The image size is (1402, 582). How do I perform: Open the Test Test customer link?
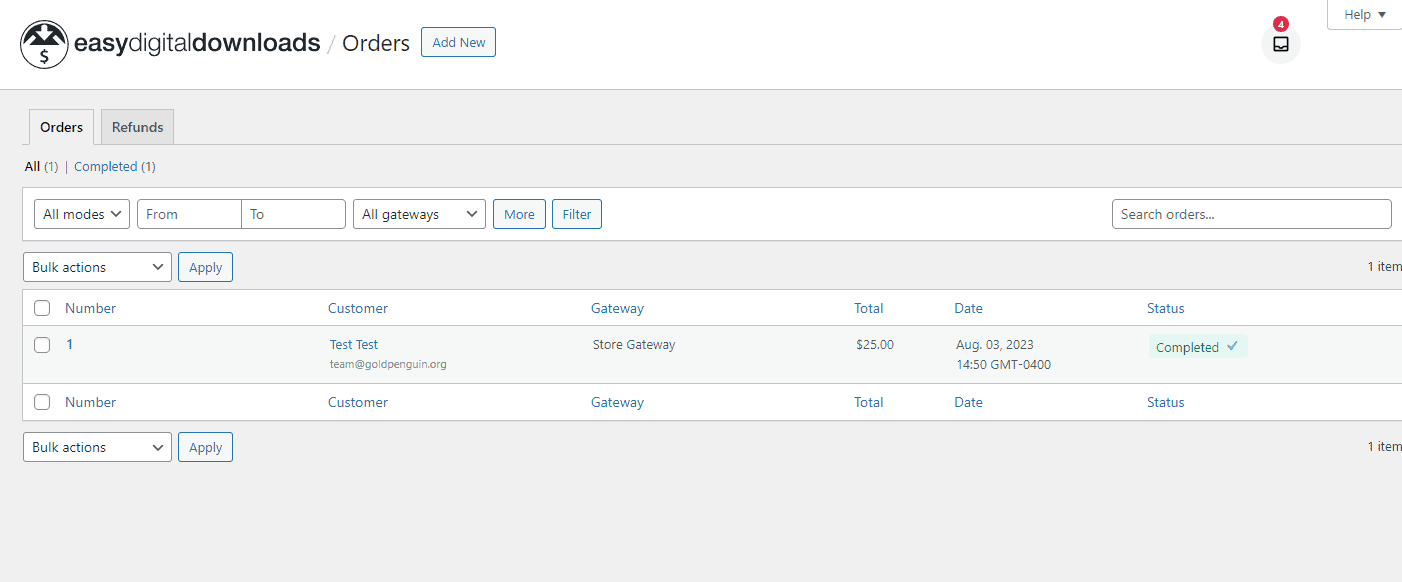(x=354, y=344)
